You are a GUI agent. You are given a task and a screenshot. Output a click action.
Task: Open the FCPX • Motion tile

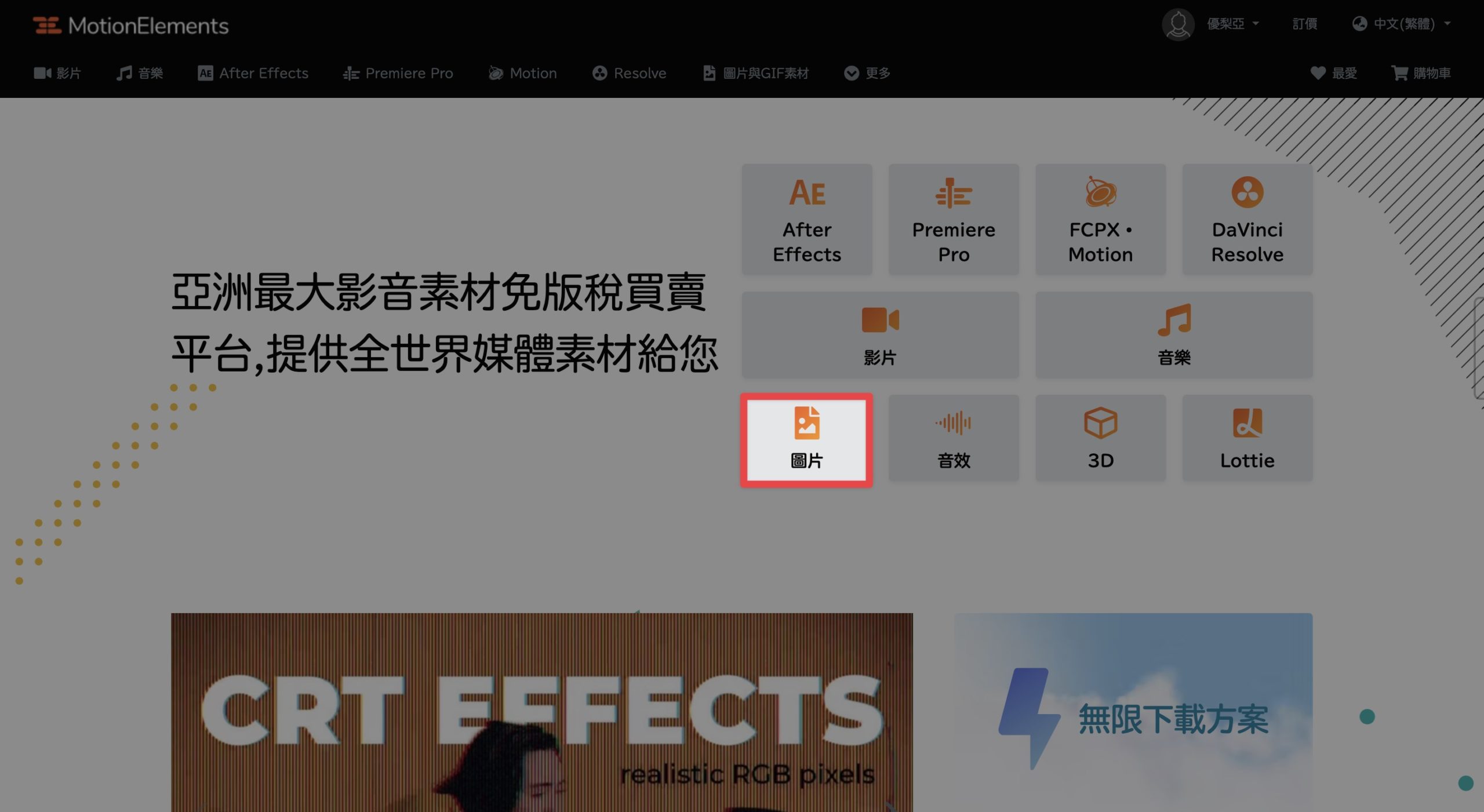pyautogui.click(x=1100, y=219)
